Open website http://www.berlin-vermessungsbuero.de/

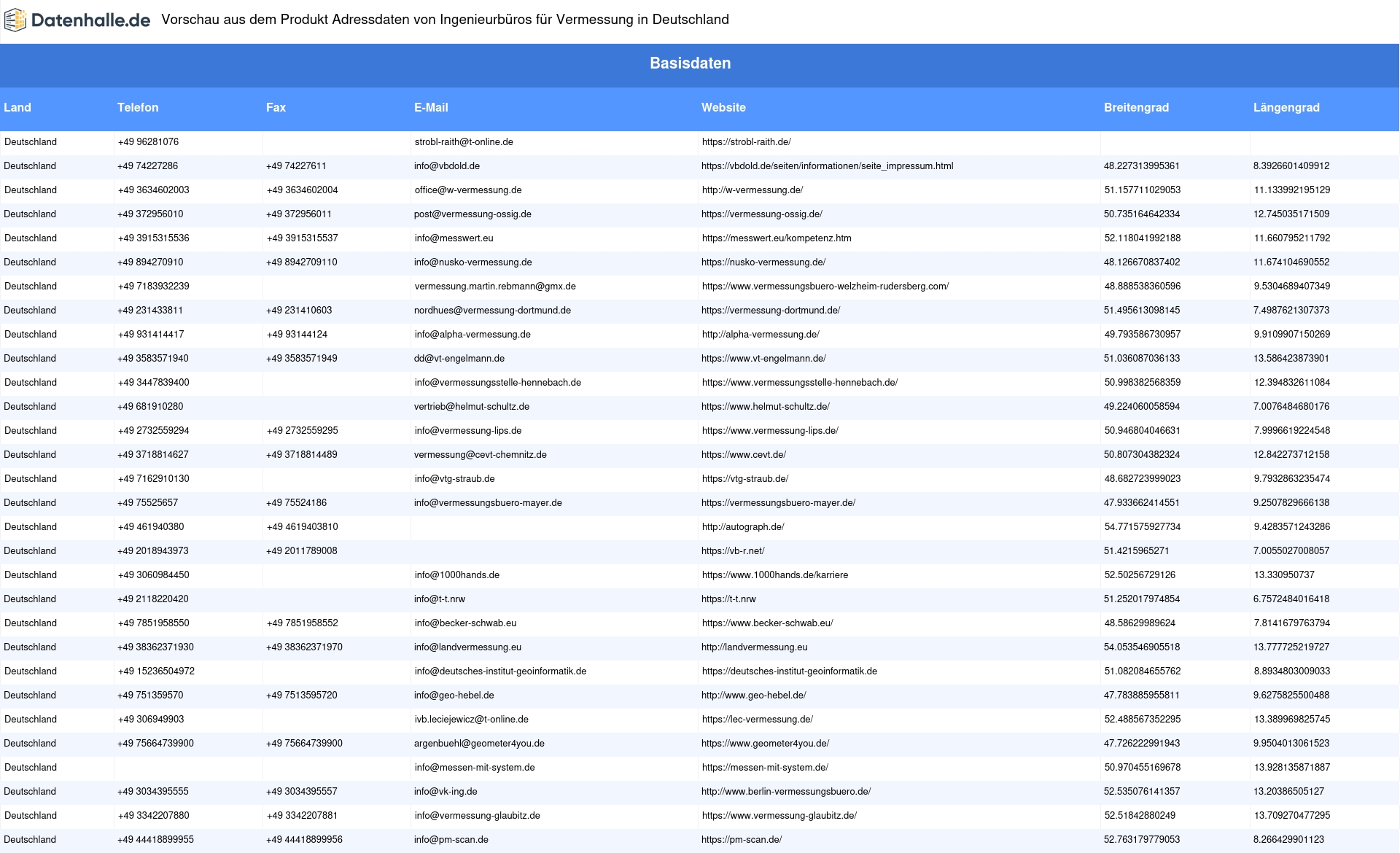tap(786, 792)
